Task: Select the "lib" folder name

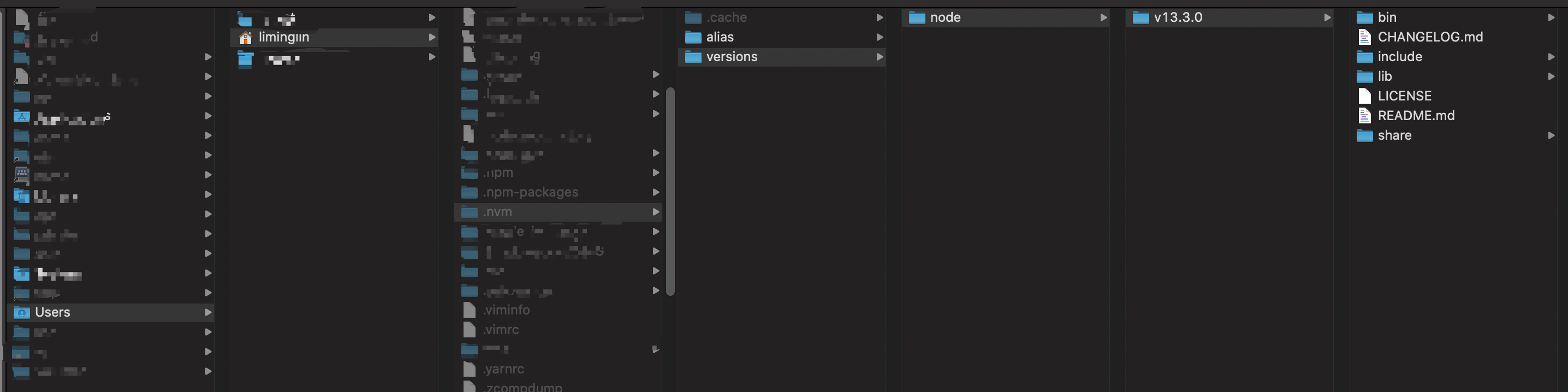Action: 1385,76
